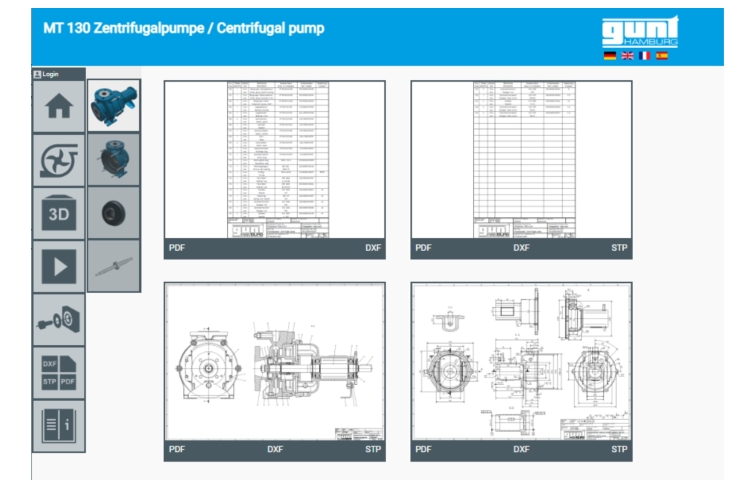Switch language to German flag
755x488 pixels.
[x=610, y=56]
